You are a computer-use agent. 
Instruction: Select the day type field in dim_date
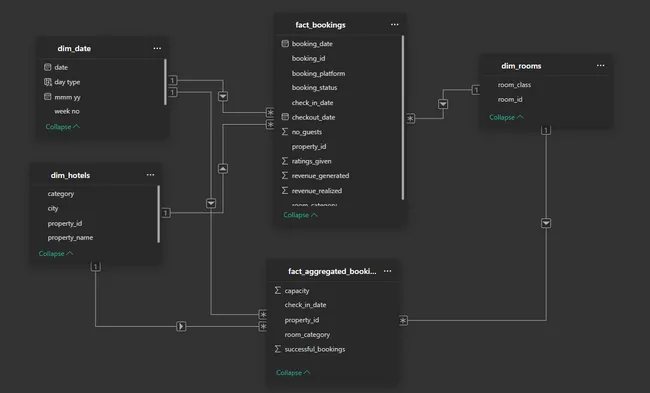(67, 82)
